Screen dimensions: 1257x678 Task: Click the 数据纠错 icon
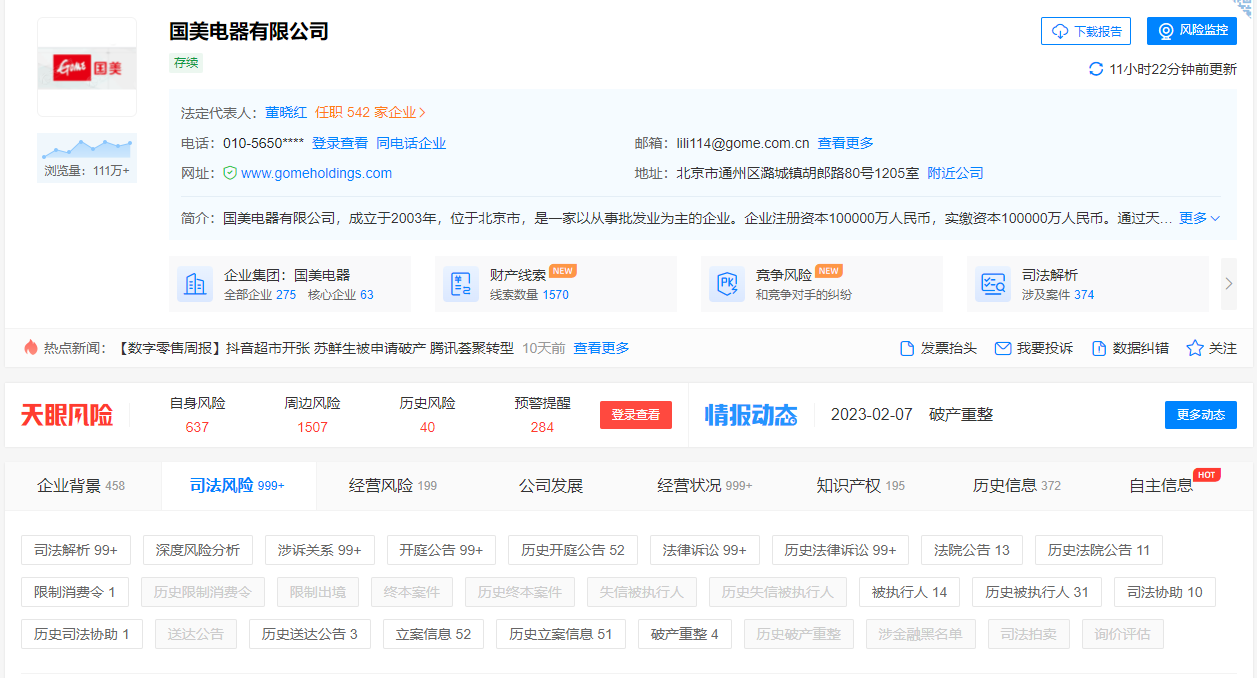(x=1099, y=348)
